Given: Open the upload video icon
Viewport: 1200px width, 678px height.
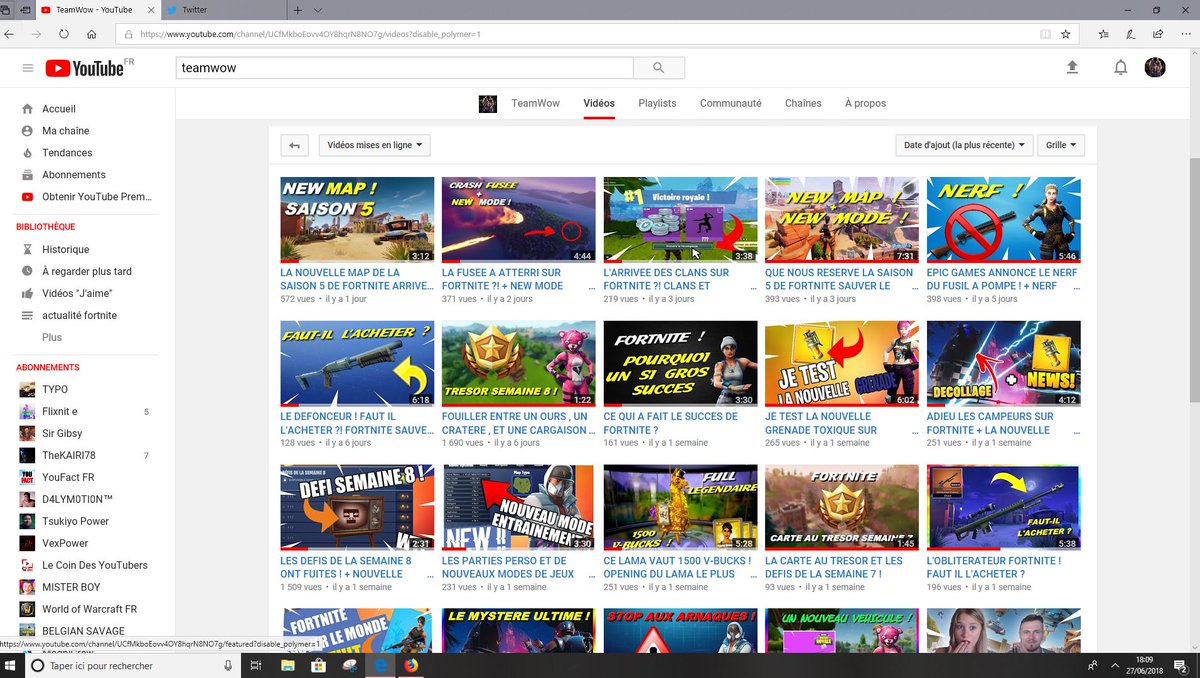Looking at the screenshot, I should (1072, 67).
